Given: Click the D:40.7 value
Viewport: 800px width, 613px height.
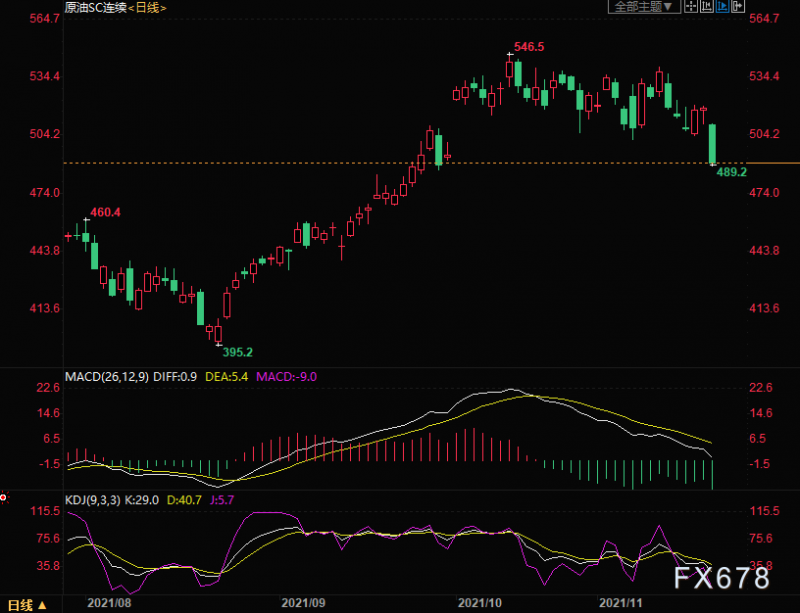Looking at the screenshot, I should click(x=184, y=500).
